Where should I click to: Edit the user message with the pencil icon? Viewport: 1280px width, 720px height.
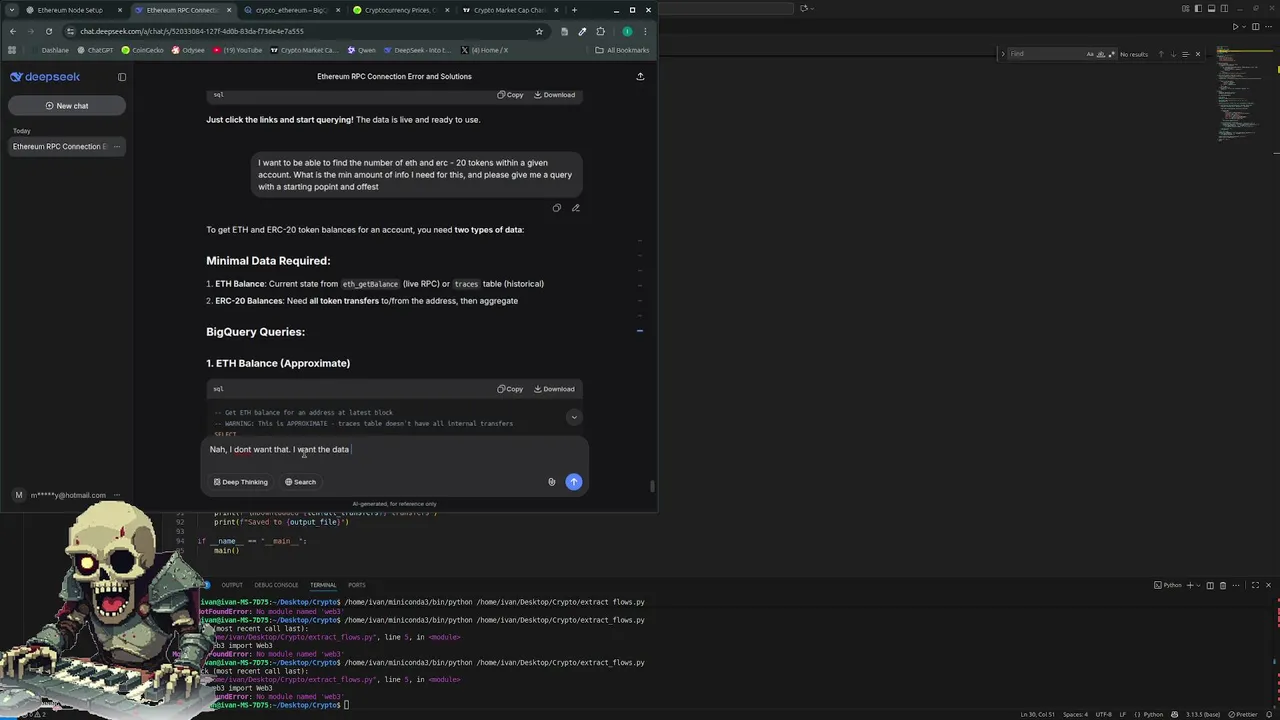click(575, 208)
